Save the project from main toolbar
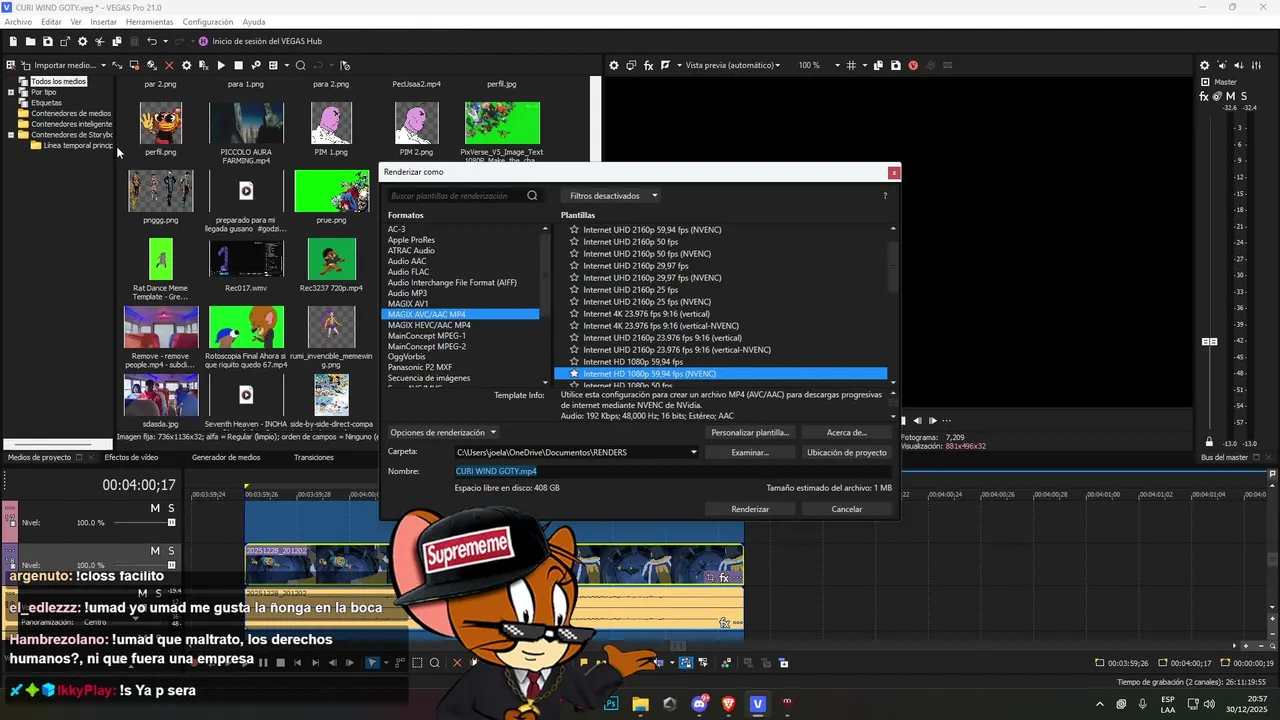Screen dimensions: 1280x720 click(x=47, y=41)
